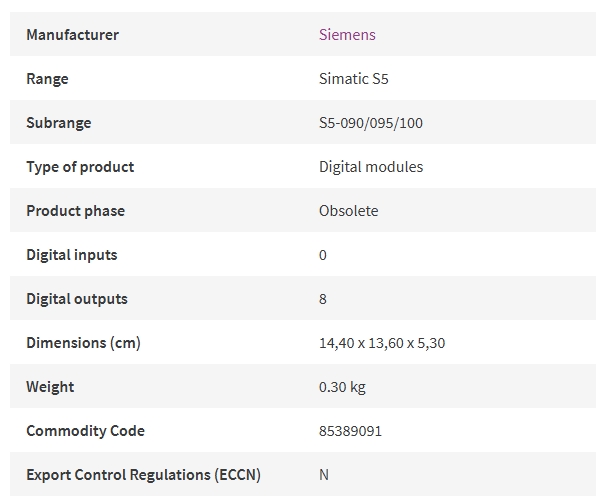Click the ECCN value N
This screenshot has height=504, width=606.
click(324, 475)
